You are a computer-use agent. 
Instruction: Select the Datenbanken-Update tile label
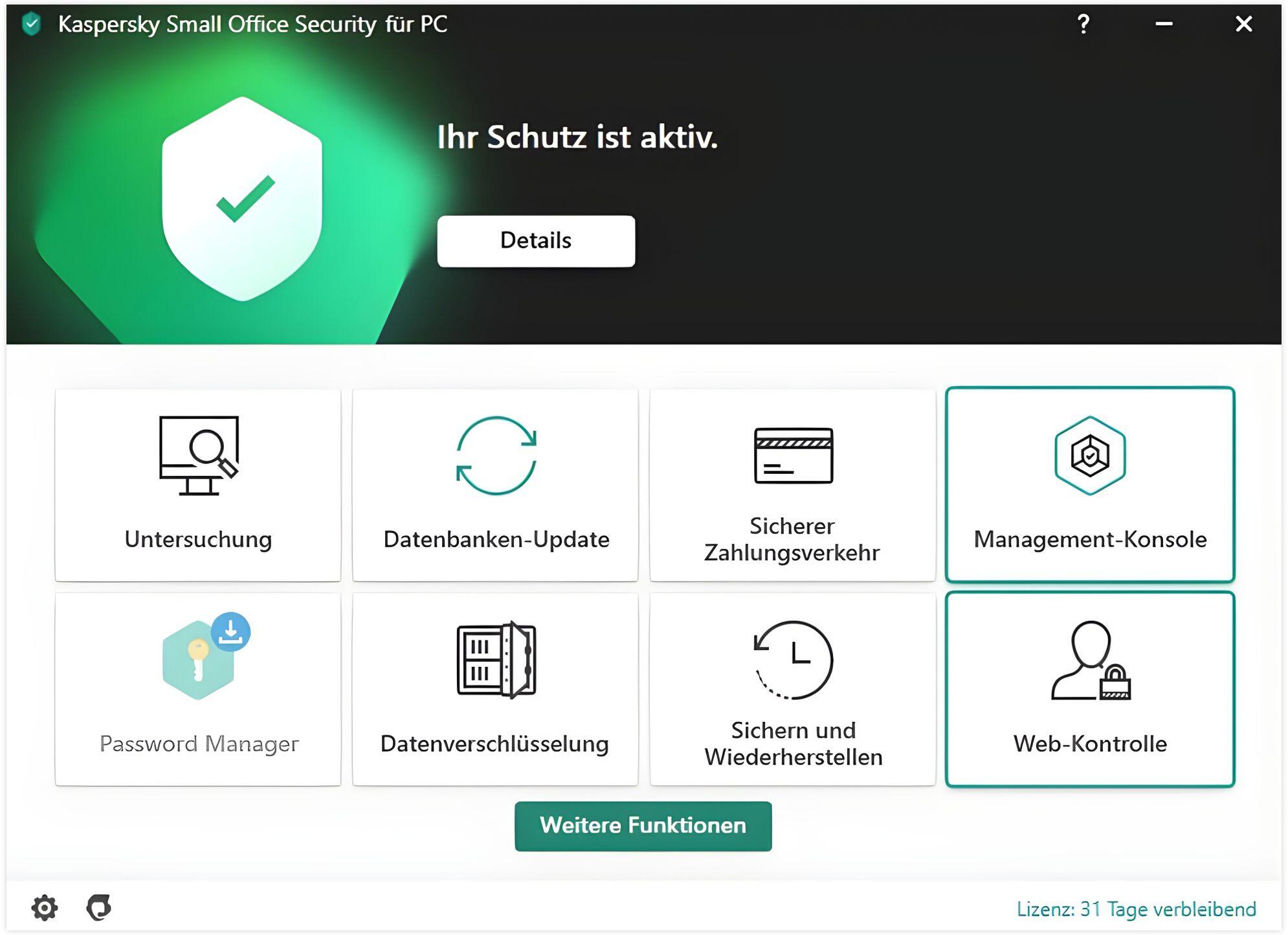496,539
